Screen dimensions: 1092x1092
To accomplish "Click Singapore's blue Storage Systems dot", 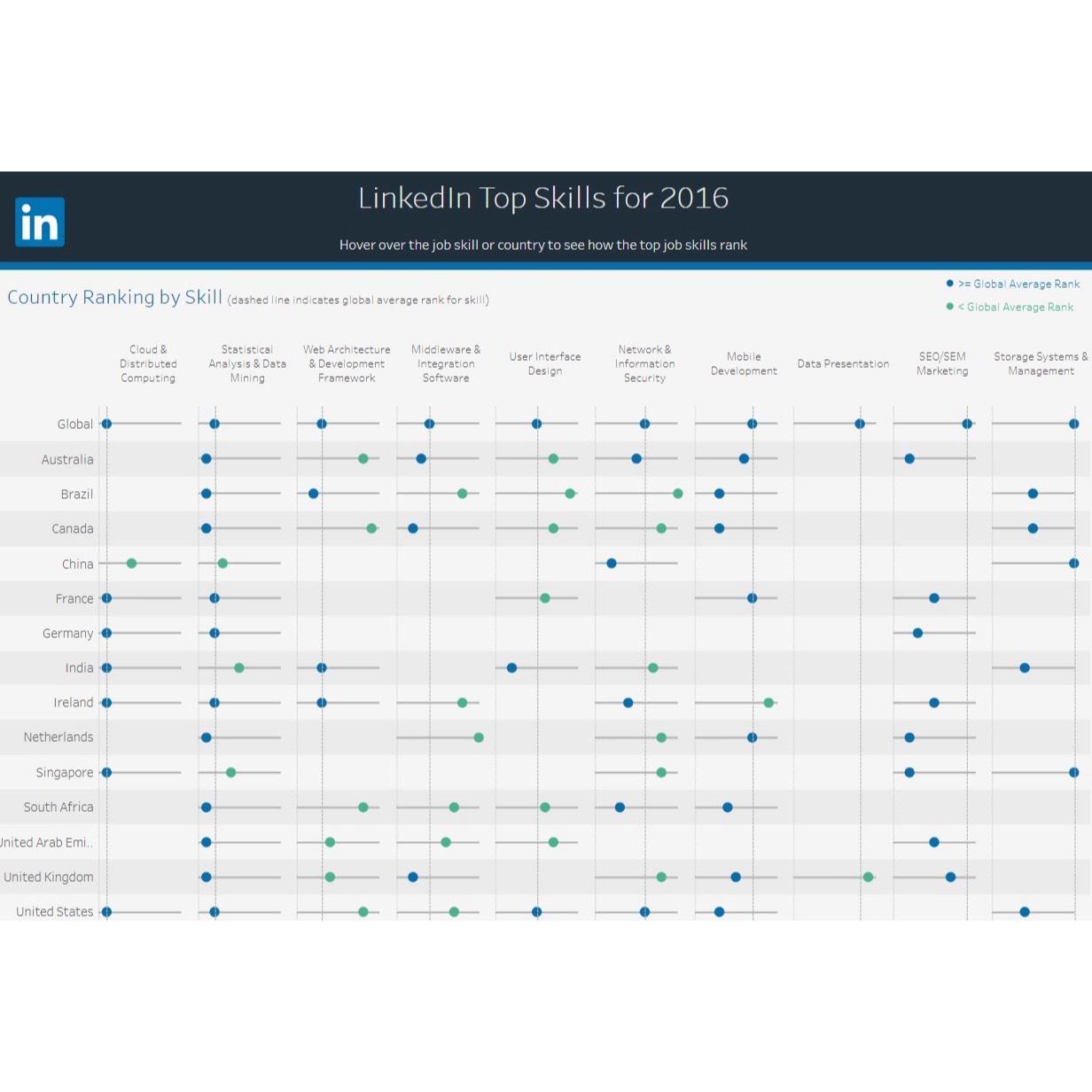I will tap(1073, 773).
